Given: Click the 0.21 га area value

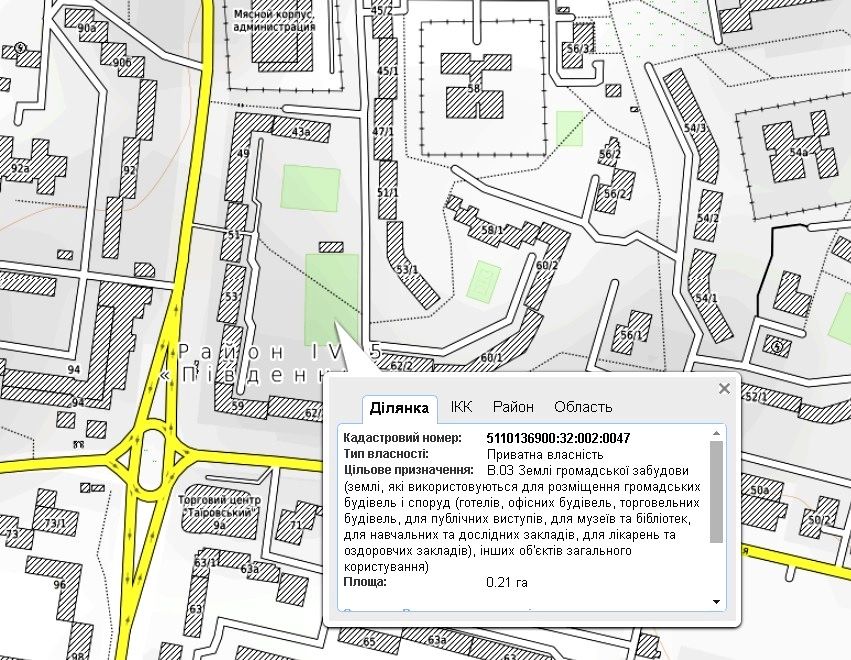Looking at the screenshot, I should click(507, 583).
